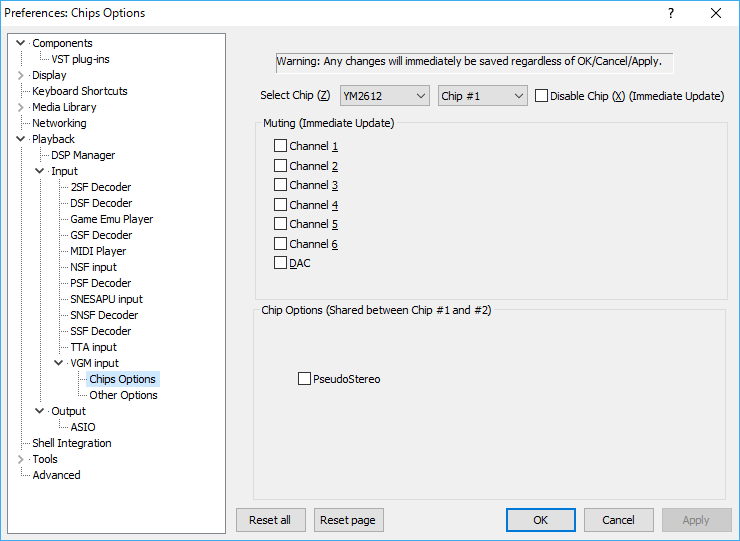740x541 pixels.
Task: Select Game Emu Player in tree
Action: (111, 219)
